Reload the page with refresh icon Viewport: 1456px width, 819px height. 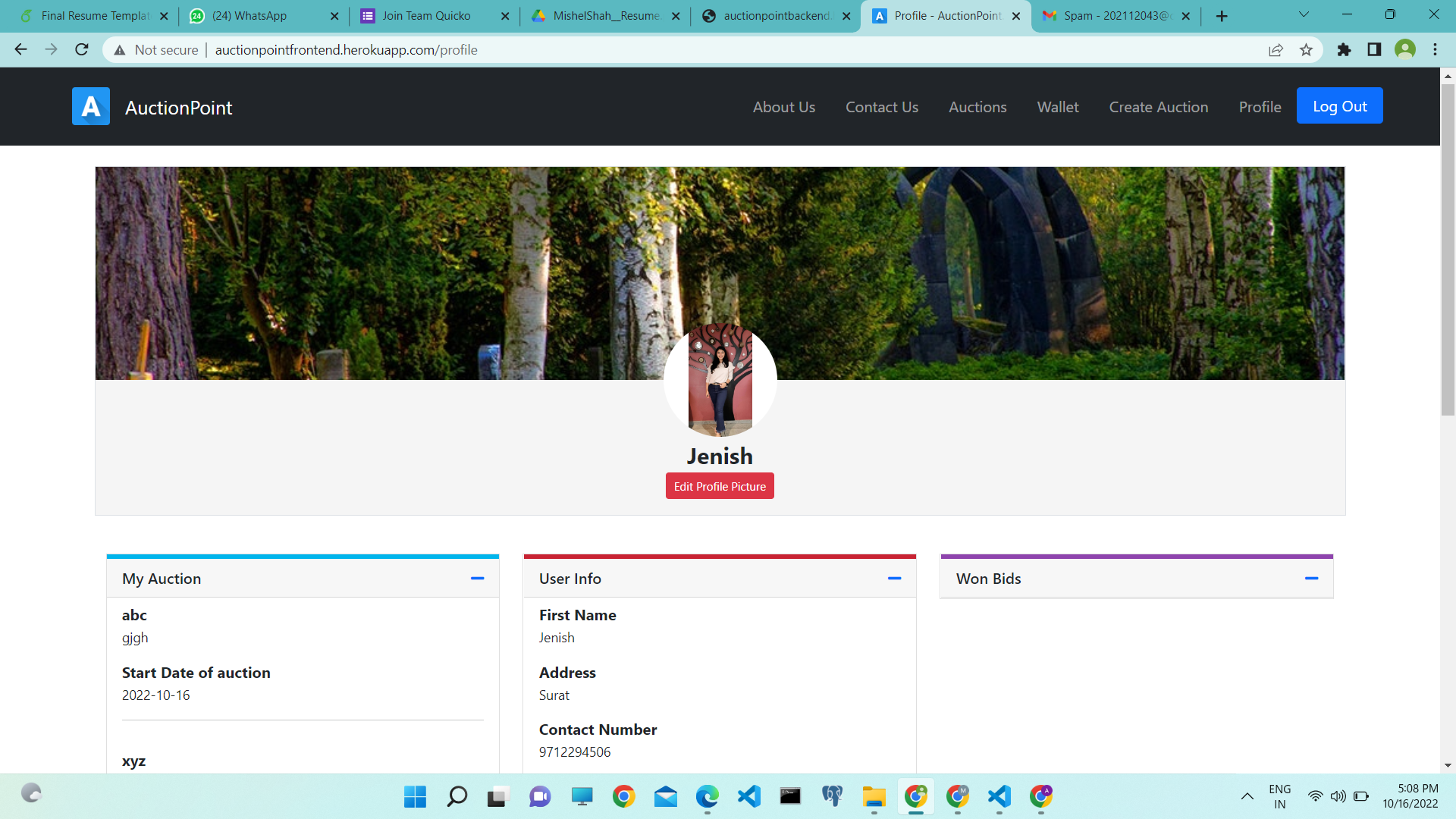click(82, 50)
